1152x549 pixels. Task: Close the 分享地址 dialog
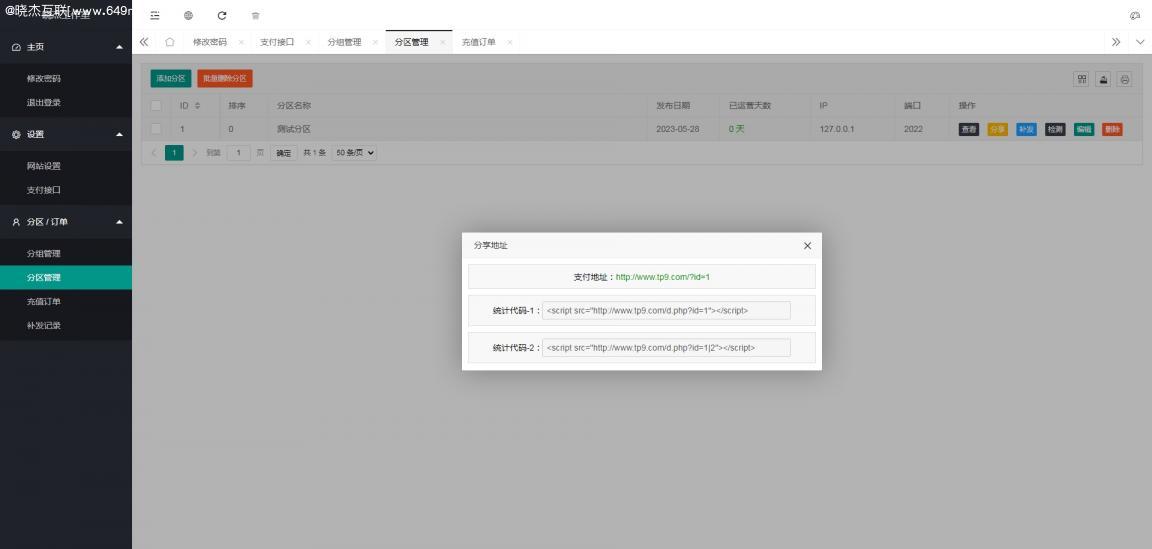[807, 245]
